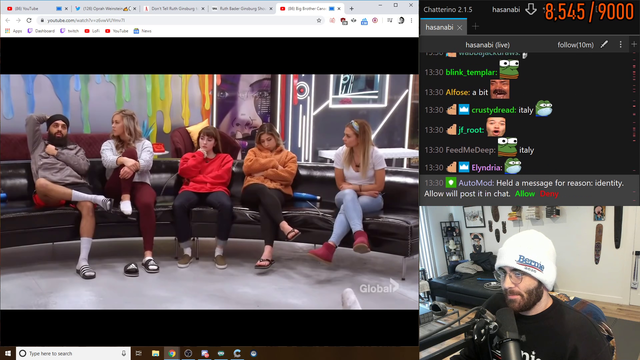
Task: Click the taskbar search microphone icon
Action: point(124,353)
